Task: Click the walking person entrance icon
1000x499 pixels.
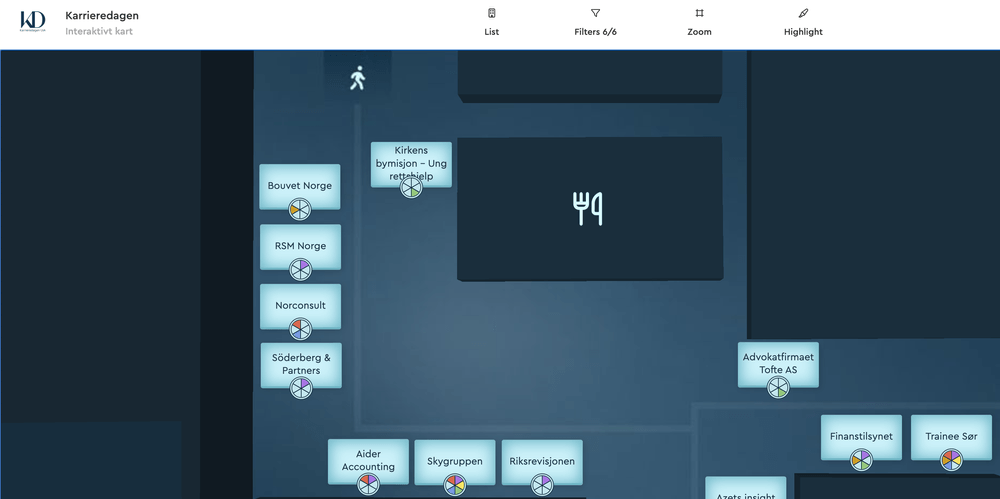Action: [x=357, y=78]
